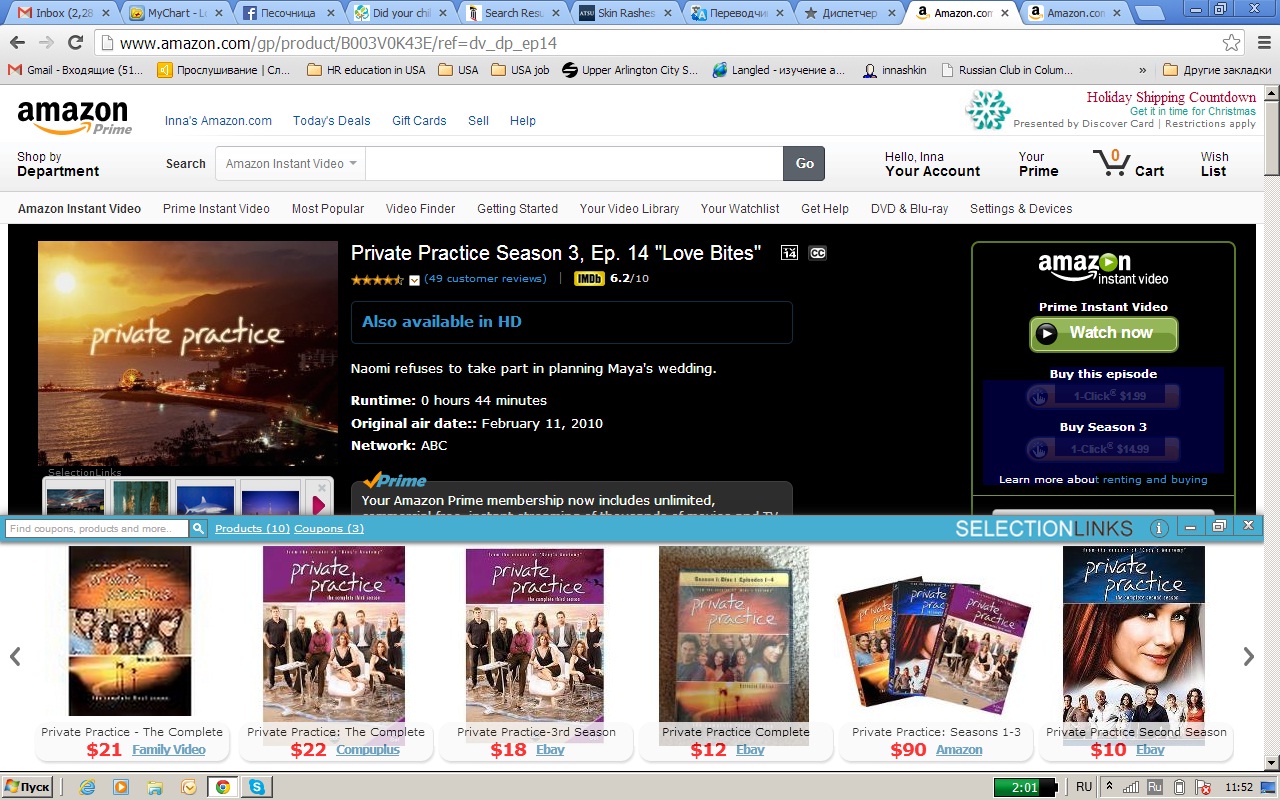1280x800 pixels.
Task: Show next products with right arrow
Action: [1248, 656]
